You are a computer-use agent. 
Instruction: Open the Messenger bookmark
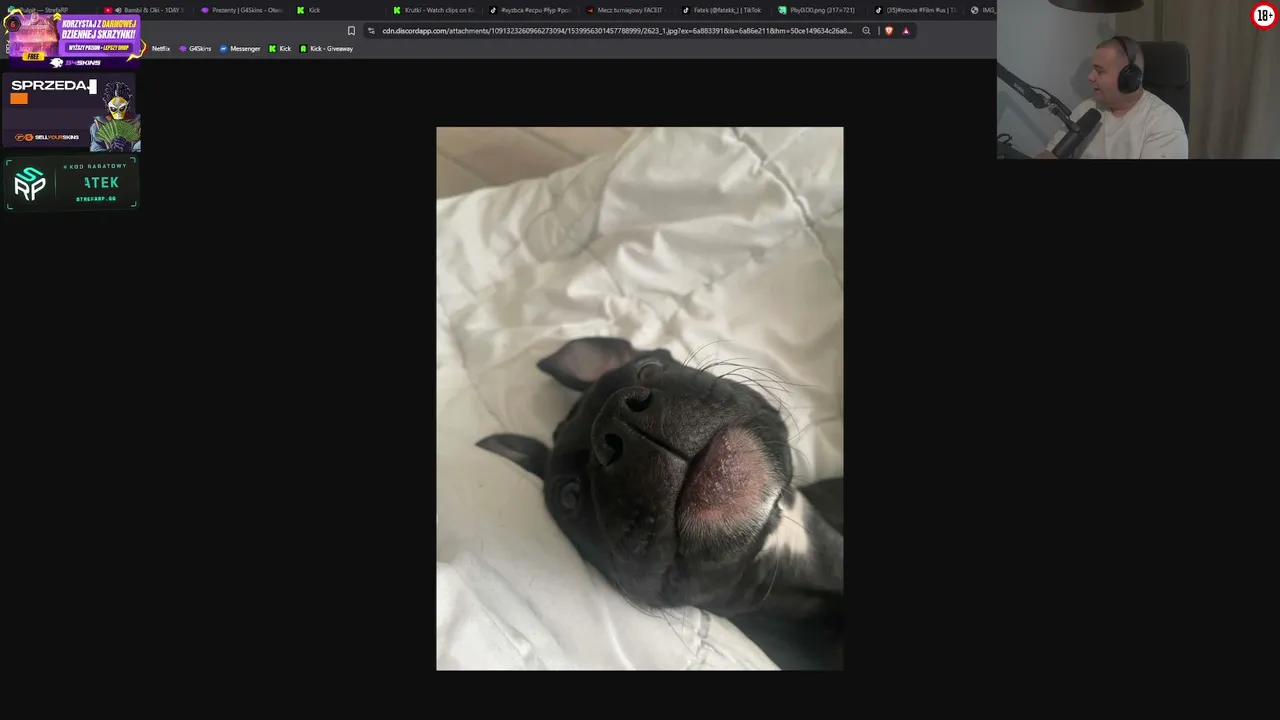click(240, 49)
